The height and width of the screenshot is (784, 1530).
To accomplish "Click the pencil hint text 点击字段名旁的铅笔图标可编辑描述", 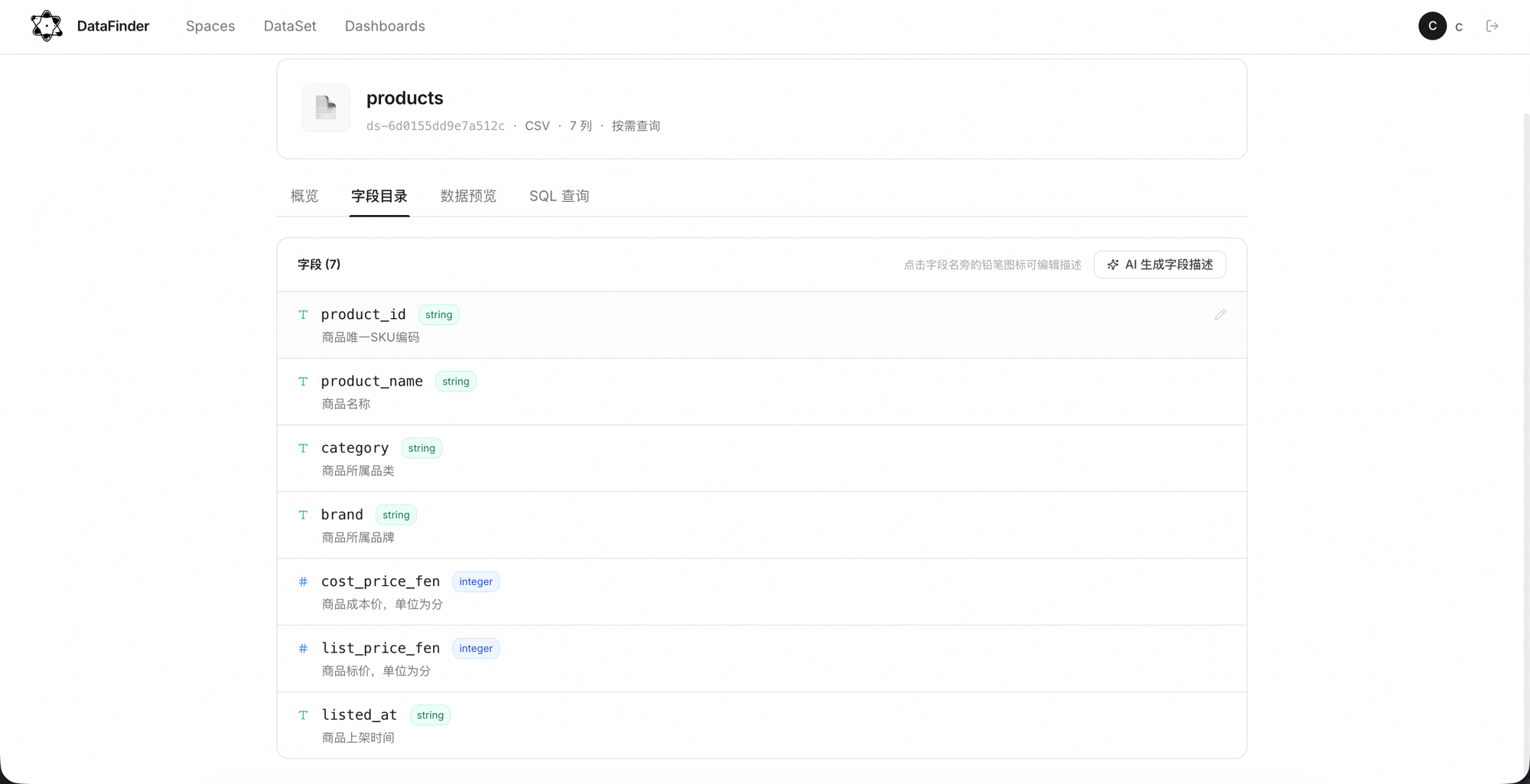I will (992, 265).
